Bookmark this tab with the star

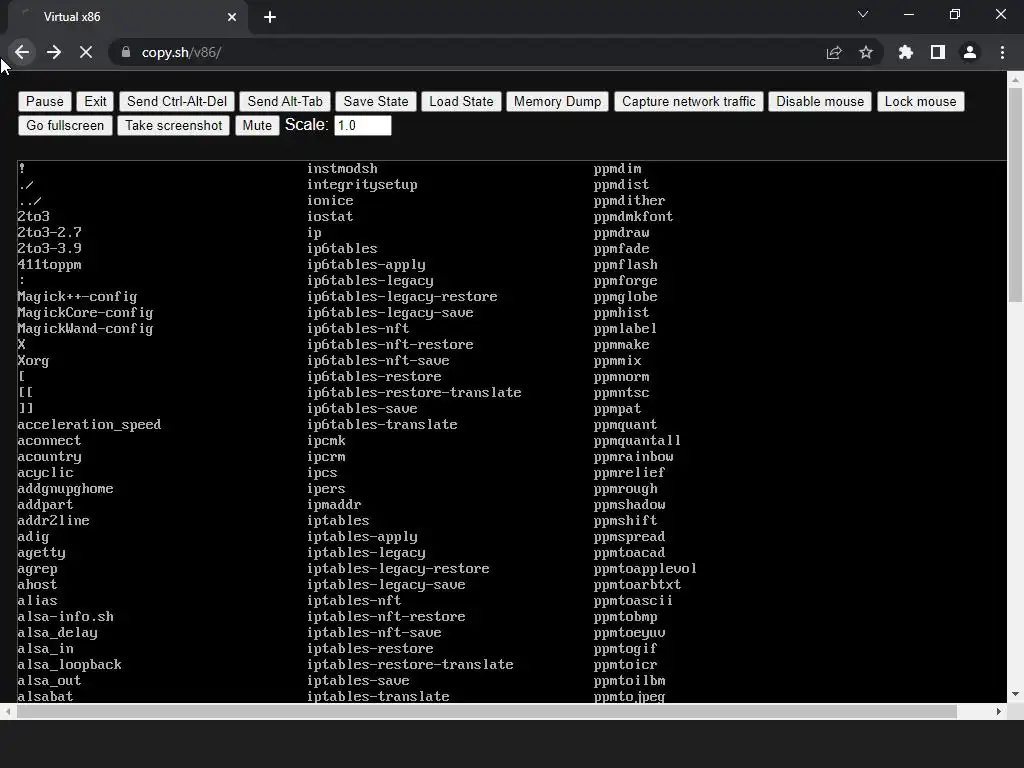[x=866, y=52]
